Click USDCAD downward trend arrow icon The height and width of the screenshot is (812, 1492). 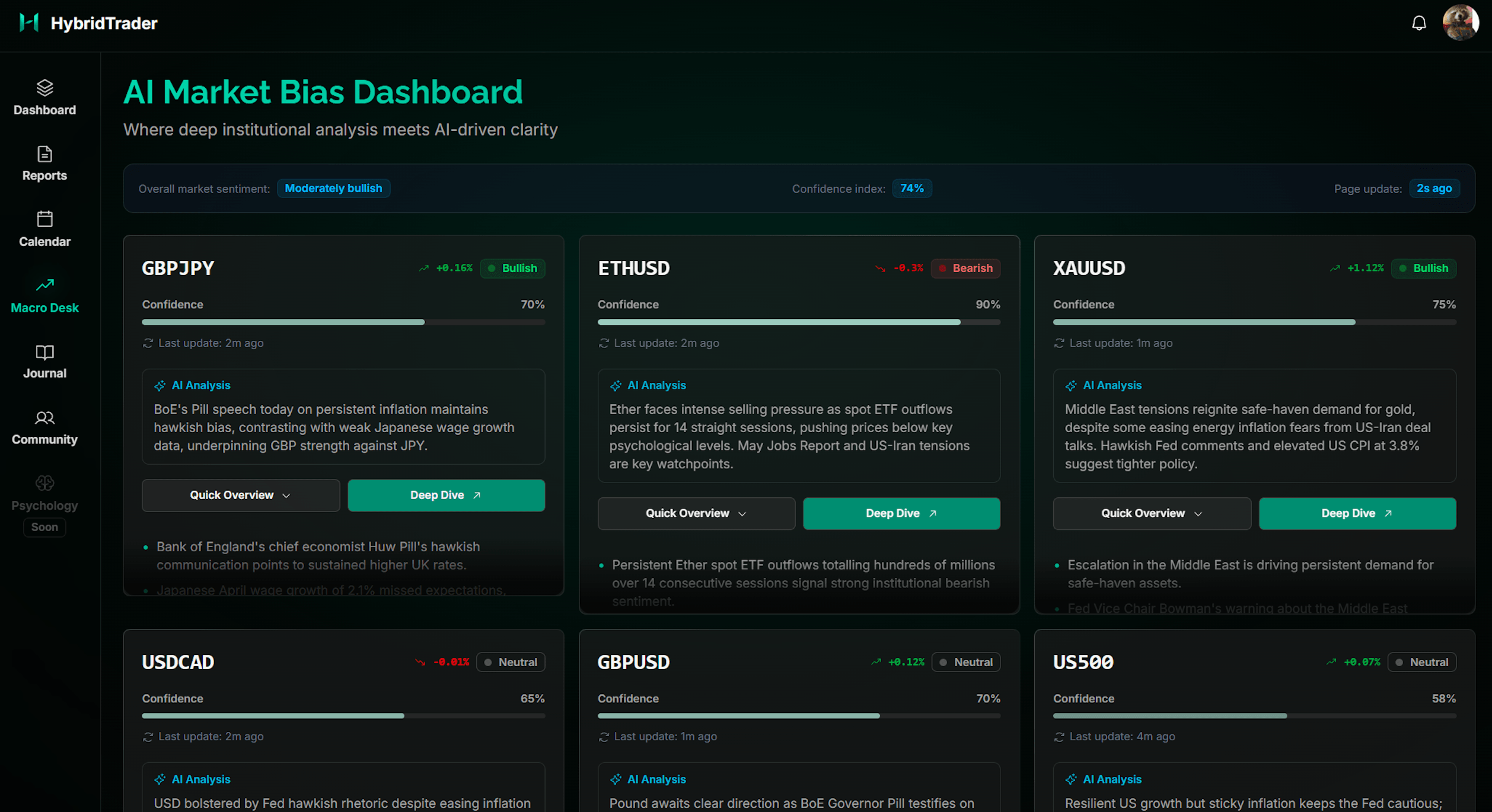click(x=420, y=662)
